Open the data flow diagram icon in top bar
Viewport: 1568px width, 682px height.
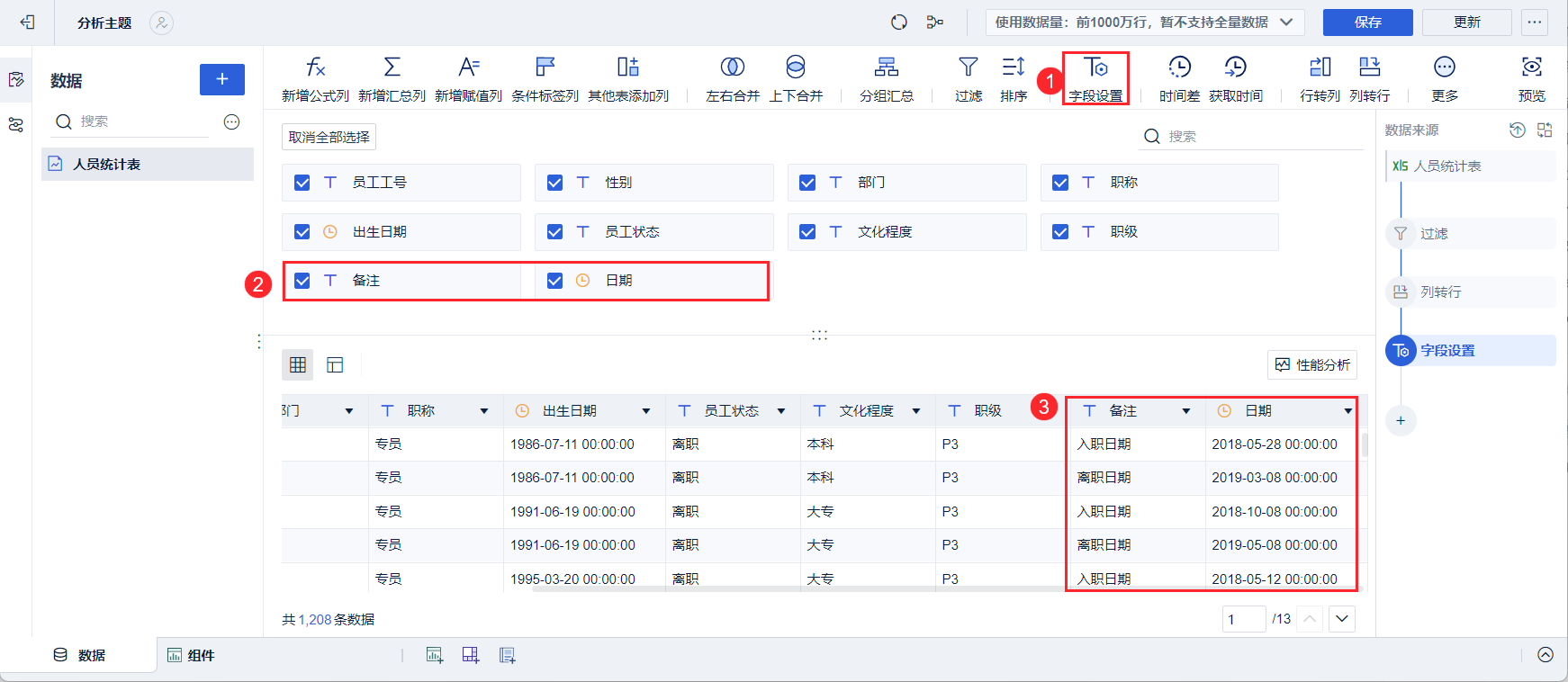(x=935, y=22)
